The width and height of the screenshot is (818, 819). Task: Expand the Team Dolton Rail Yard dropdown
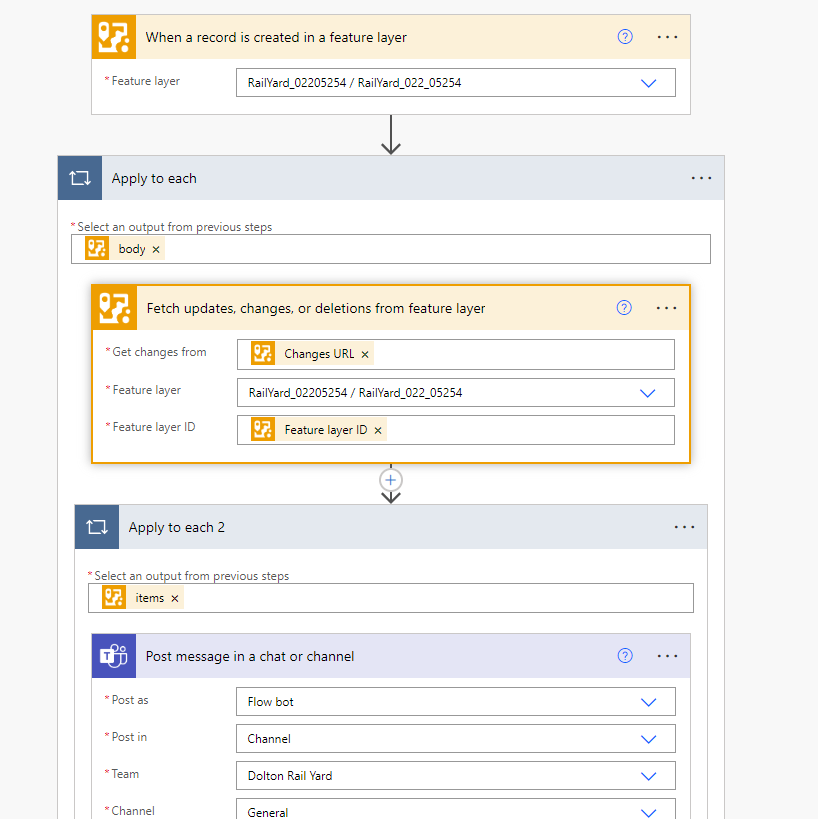[648, 777]
